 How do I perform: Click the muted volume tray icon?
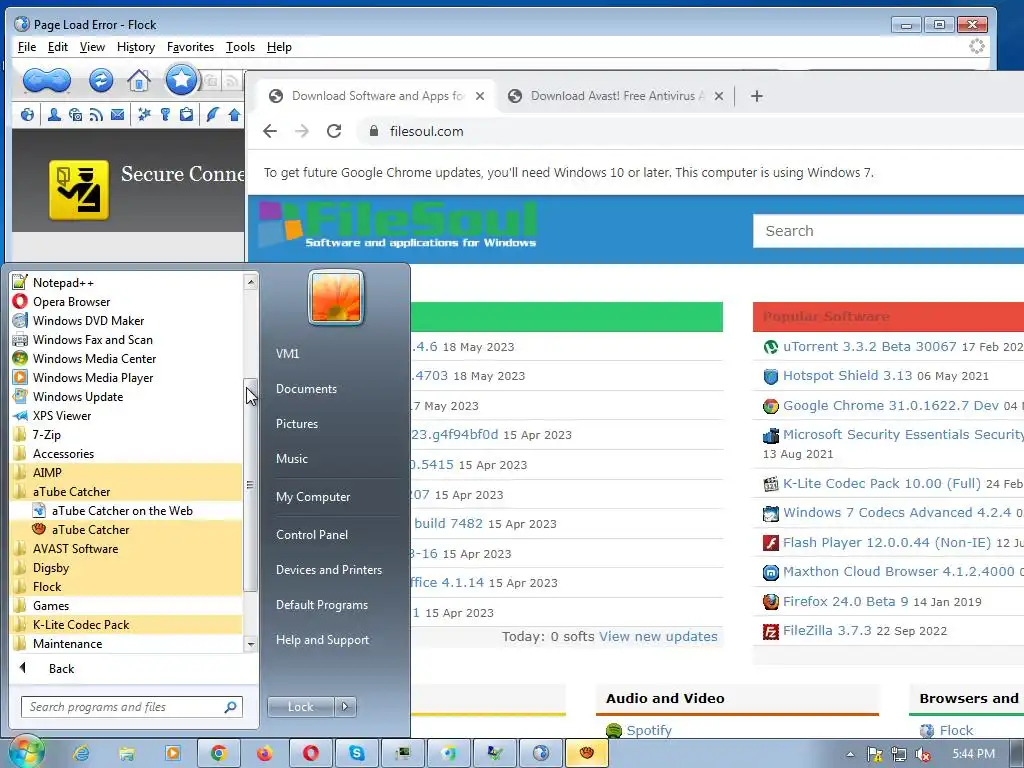click(x=923, y=754)
